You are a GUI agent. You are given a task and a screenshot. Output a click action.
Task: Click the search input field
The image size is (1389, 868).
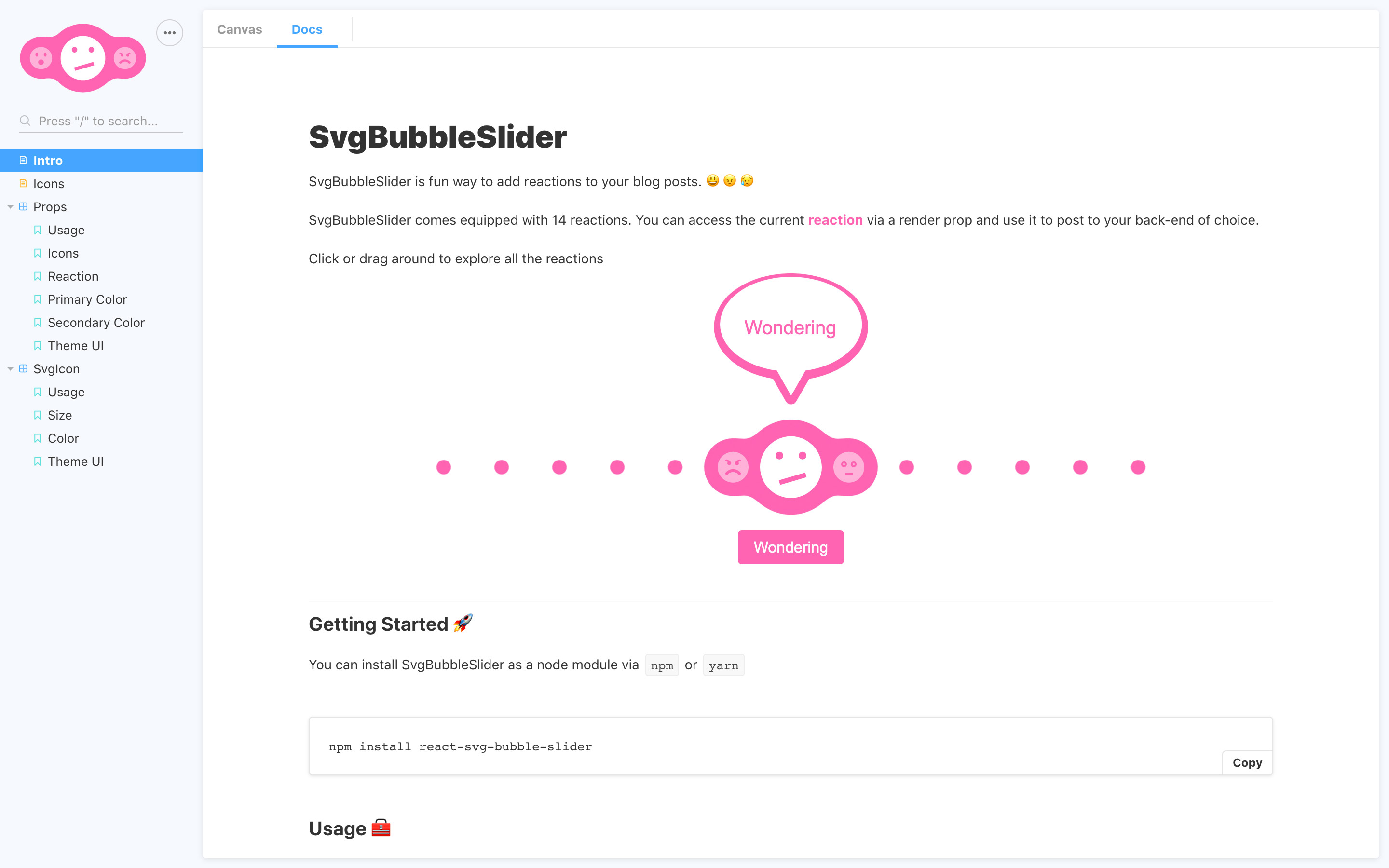pyautogui.click(x=100, y=121)
